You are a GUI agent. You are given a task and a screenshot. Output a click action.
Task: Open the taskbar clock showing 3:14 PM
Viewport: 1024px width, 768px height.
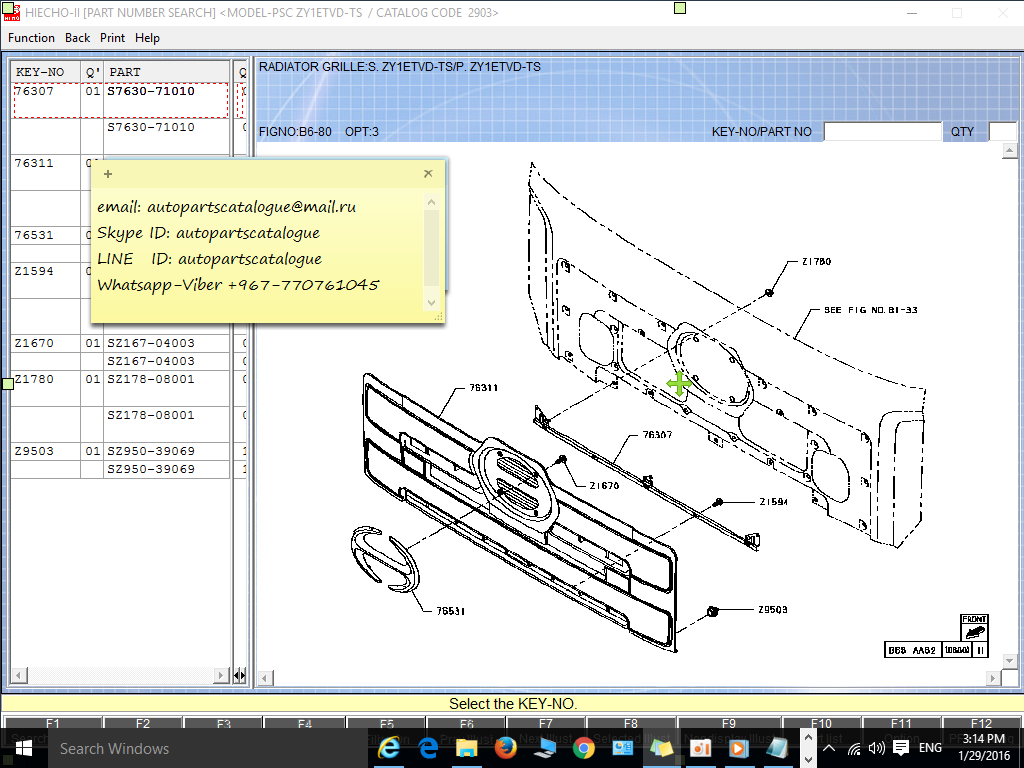pyautogui.click(x=984, y=748)
